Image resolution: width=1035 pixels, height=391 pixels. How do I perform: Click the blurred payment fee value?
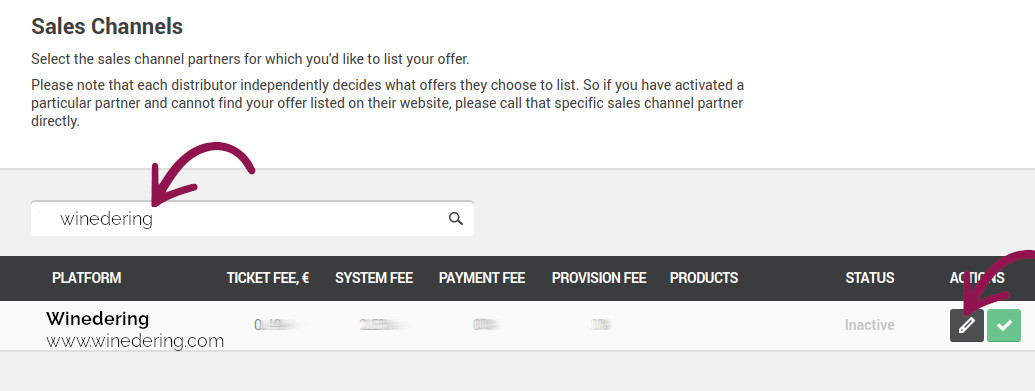(x=485, y=325)
